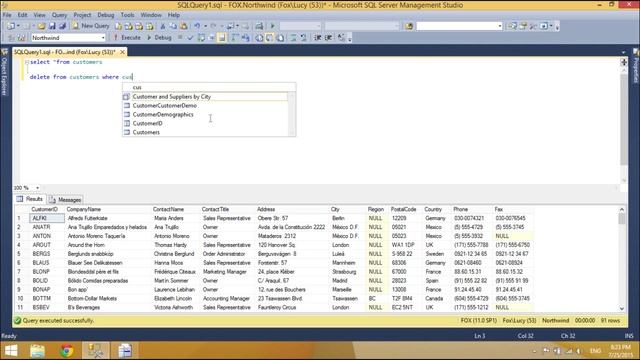Click the results grid vertical scrollbar thumb
This screenshot has height=360, width=640.
coord(622,219)
